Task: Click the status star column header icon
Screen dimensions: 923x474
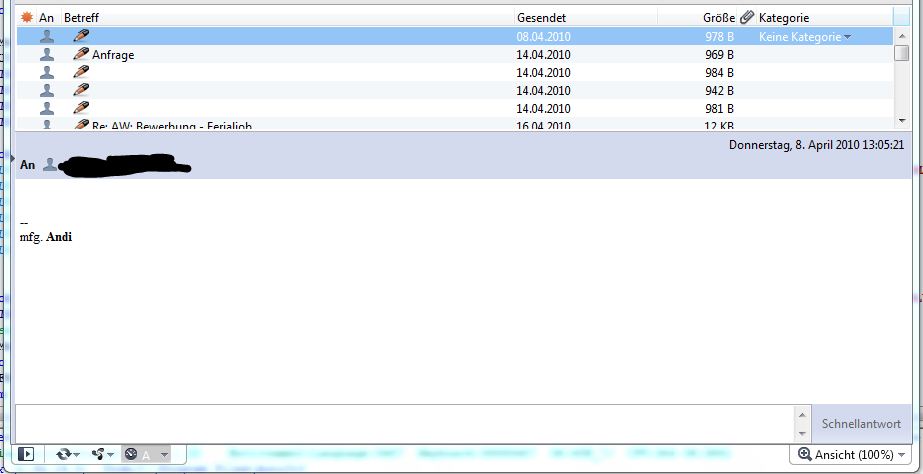Action: point(26,18)
